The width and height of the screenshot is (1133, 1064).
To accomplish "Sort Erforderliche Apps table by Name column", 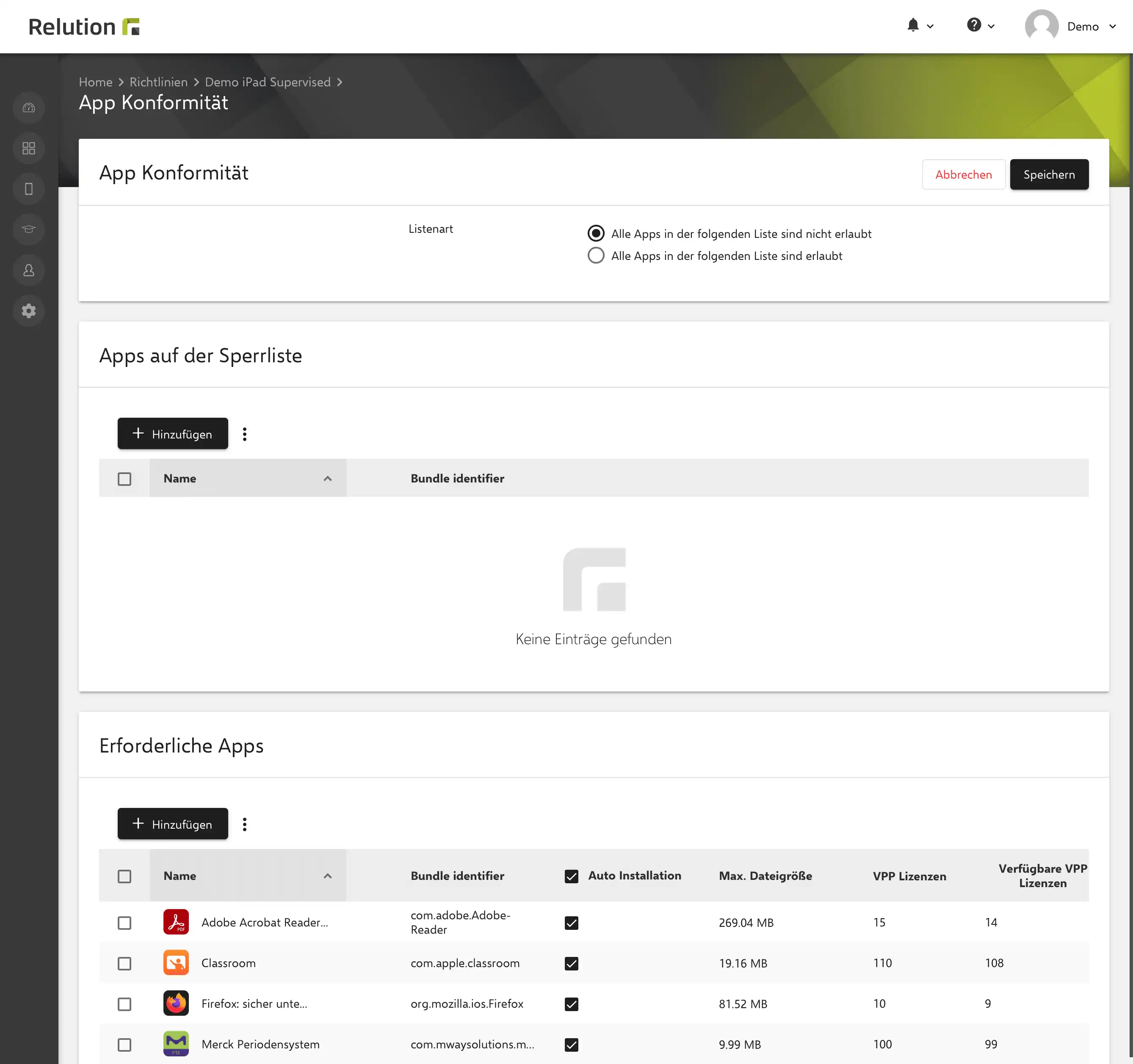I will [x=248, y=876].
